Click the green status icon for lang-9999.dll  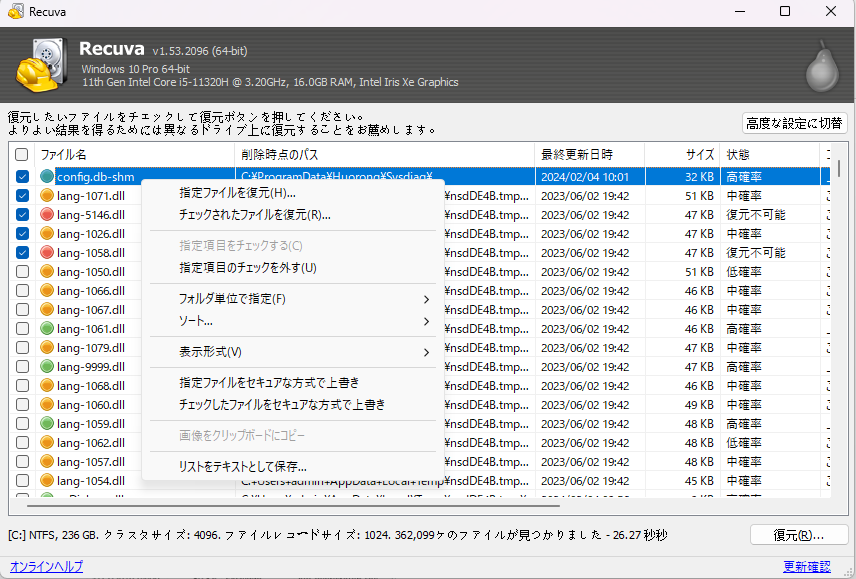pos(47,367)
